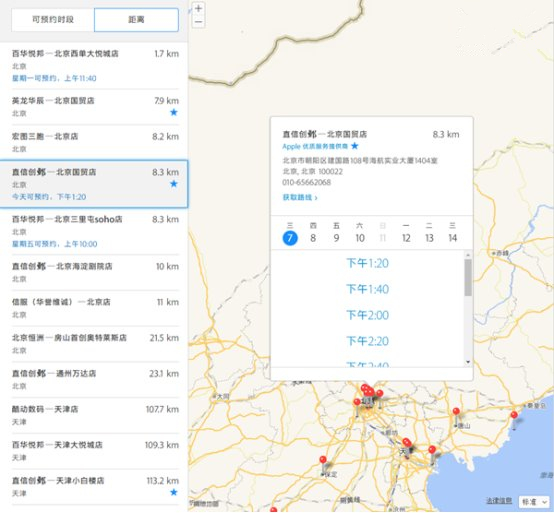Click the 法律信息 link on map
This screenshot has height=513, width=554.
click(x=499, y=501)
